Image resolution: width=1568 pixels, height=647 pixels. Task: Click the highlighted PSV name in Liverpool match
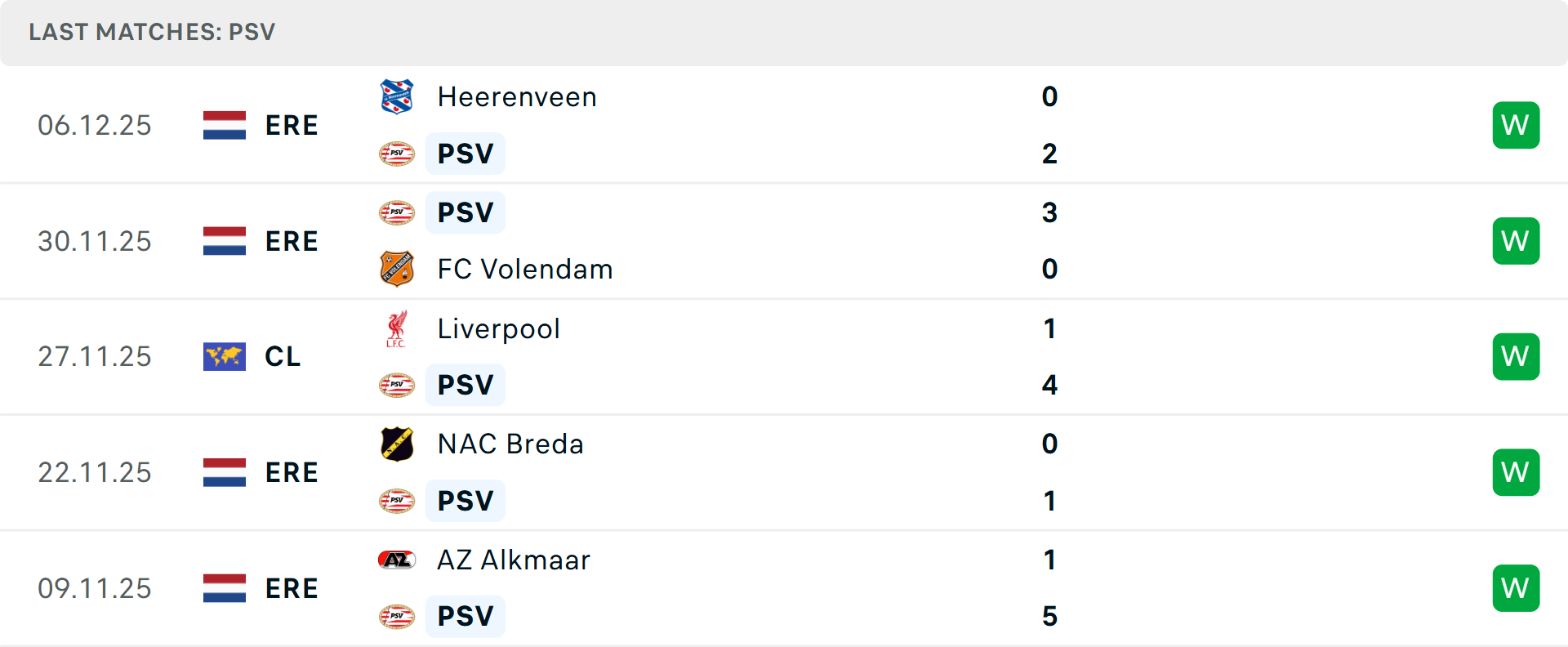465,385
